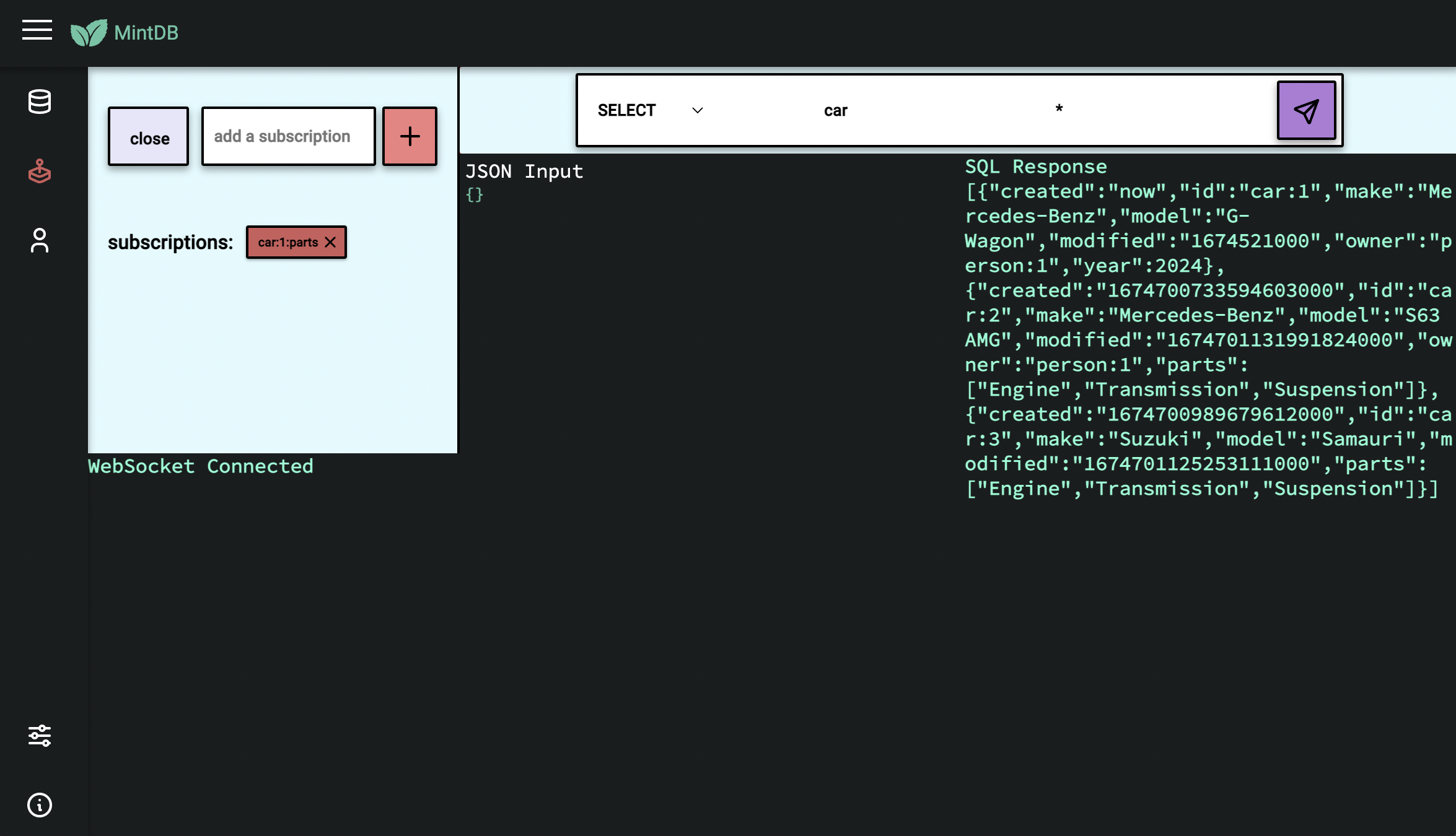
Task: Click the MintDB title text
Action: [146, 33]
